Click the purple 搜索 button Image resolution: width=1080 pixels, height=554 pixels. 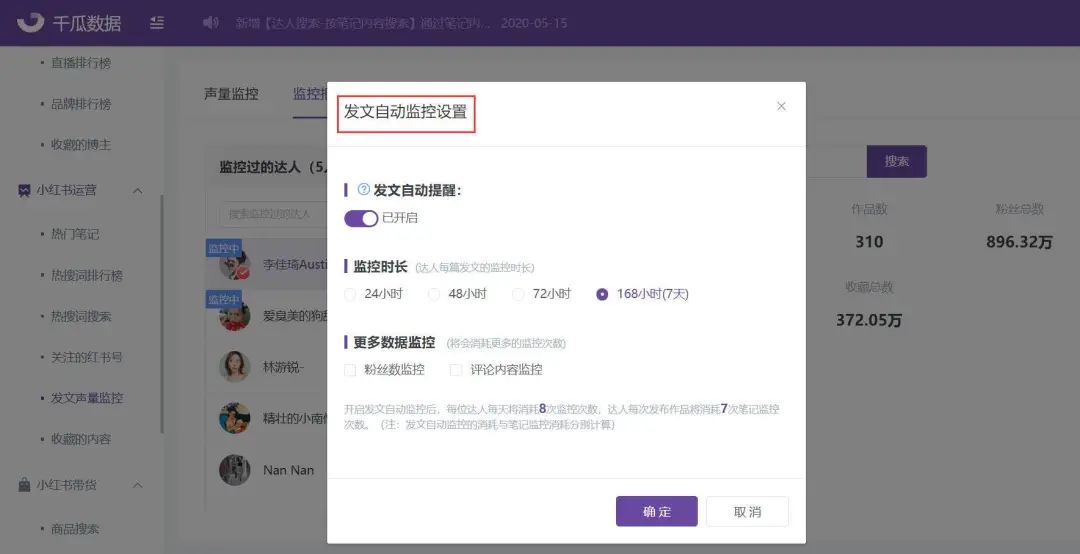click(896, 161)
